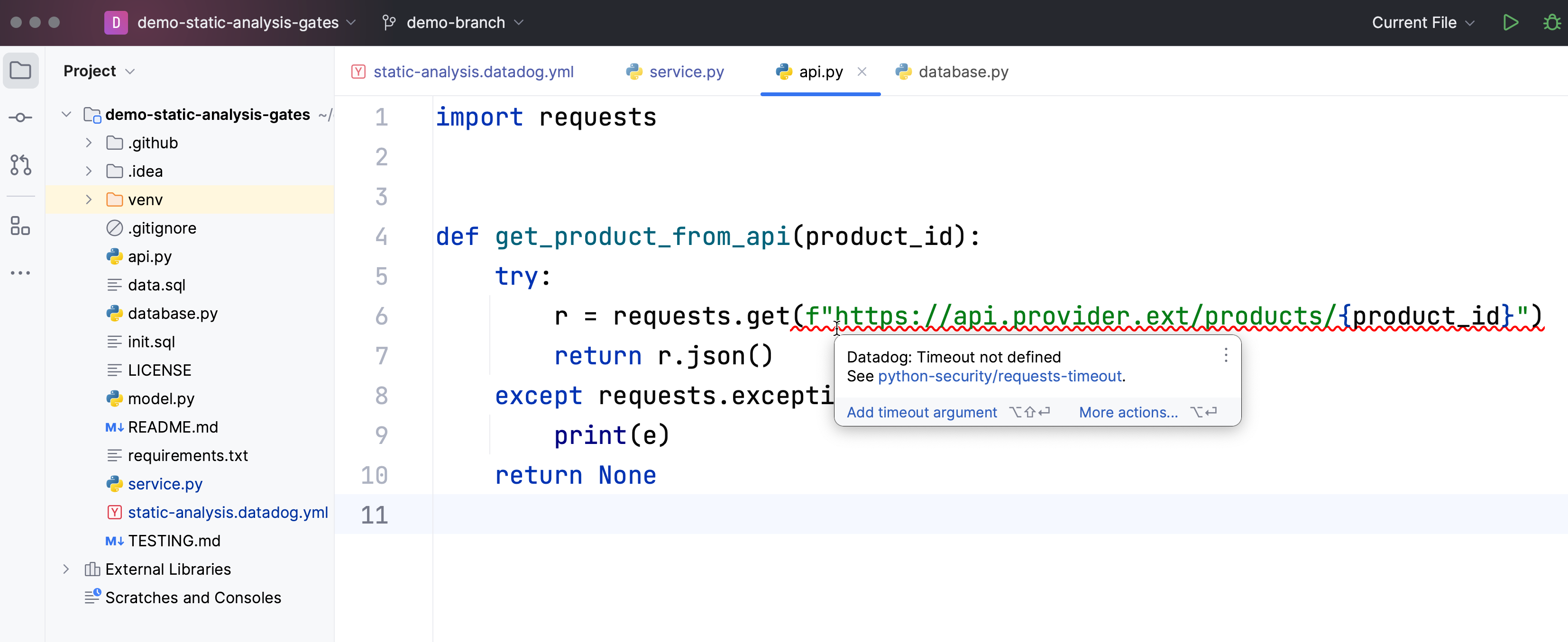Open the python-security/requests-timeout link
This screenshot has width=1568, height=642.
click(x=999, y=376)
